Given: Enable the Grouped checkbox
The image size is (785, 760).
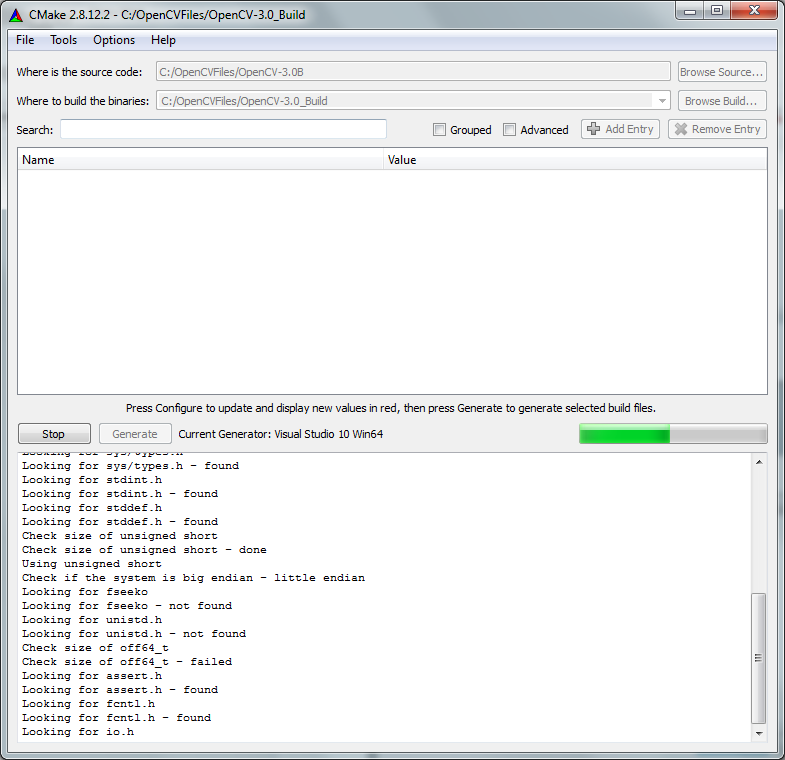Looking at the screenshot, I should click(x=439, y=130).
